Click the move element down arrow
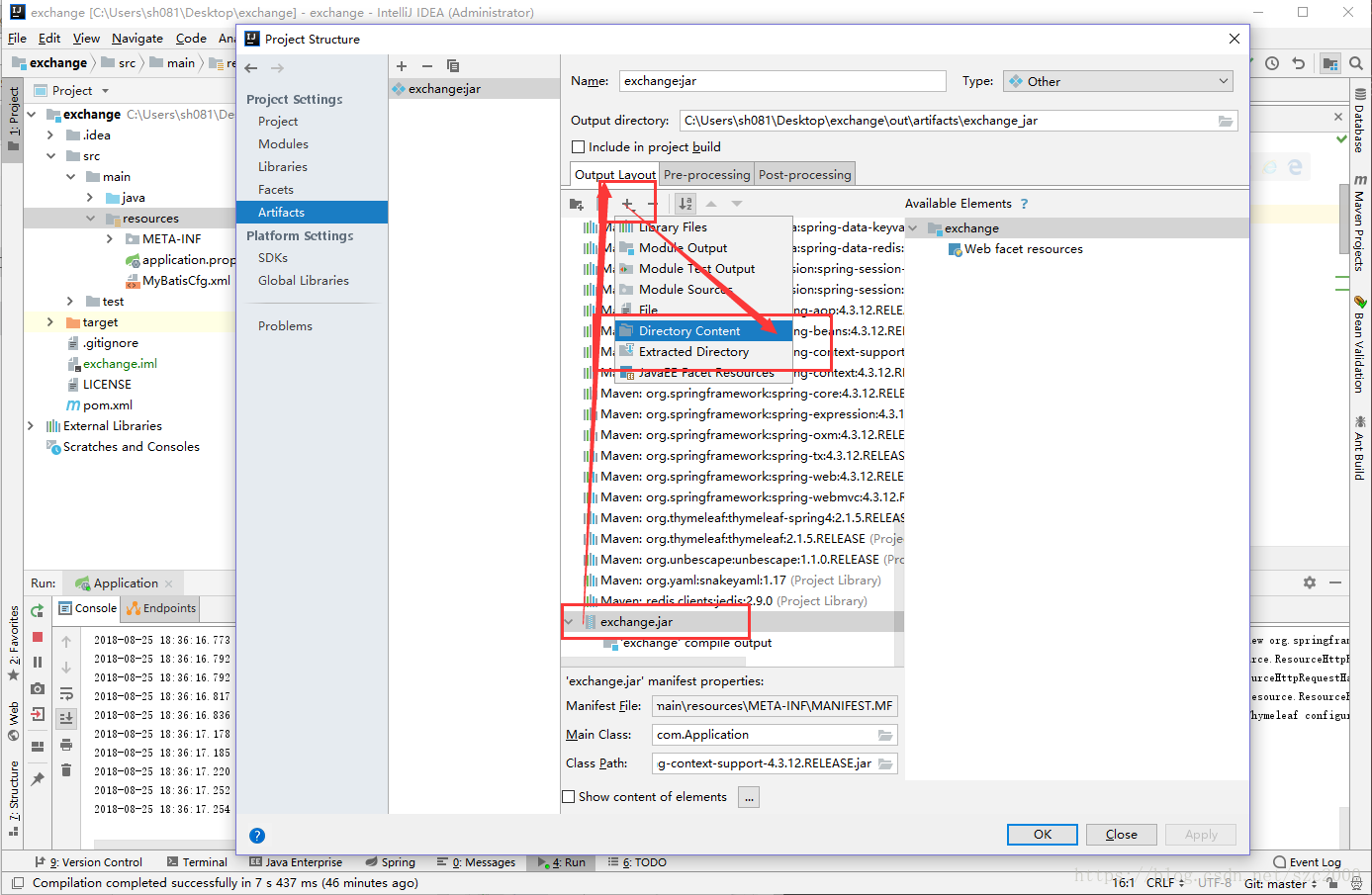 [x=737, y=204]
